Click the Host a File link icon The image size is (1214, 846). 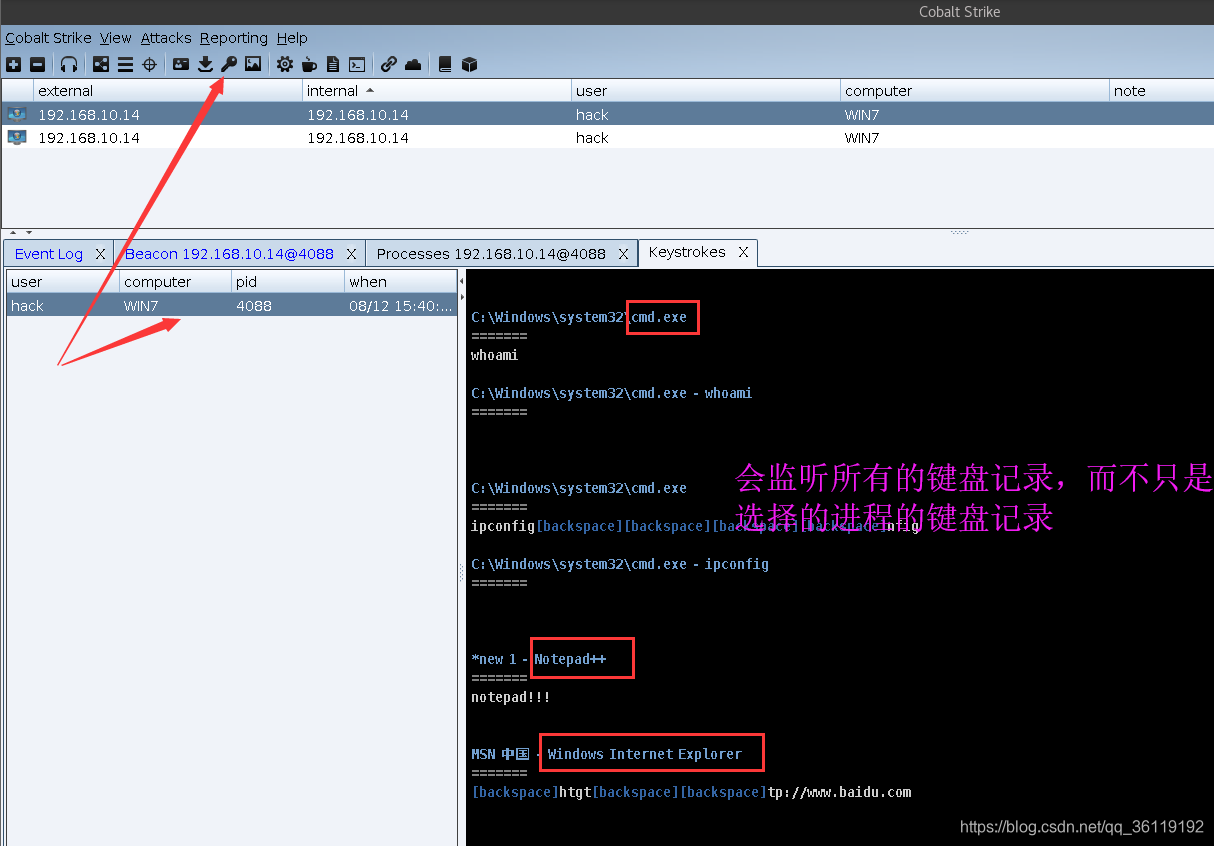point(389,64)
